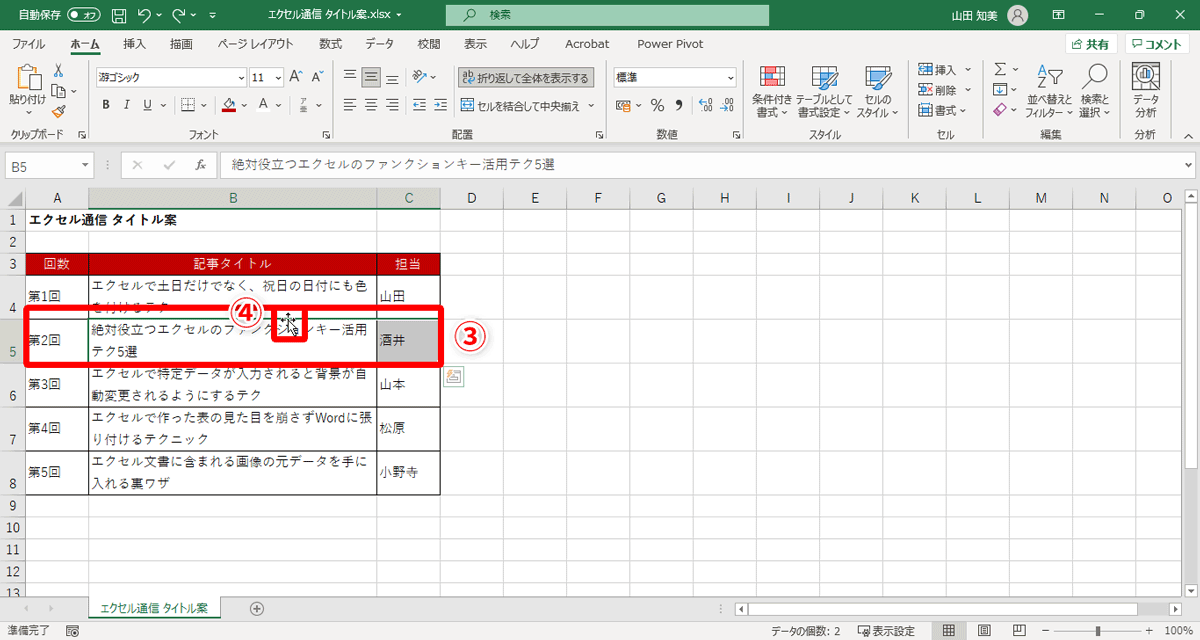Toggle middle vertical align button
The image size is (1200, 640).
[371, 77]
